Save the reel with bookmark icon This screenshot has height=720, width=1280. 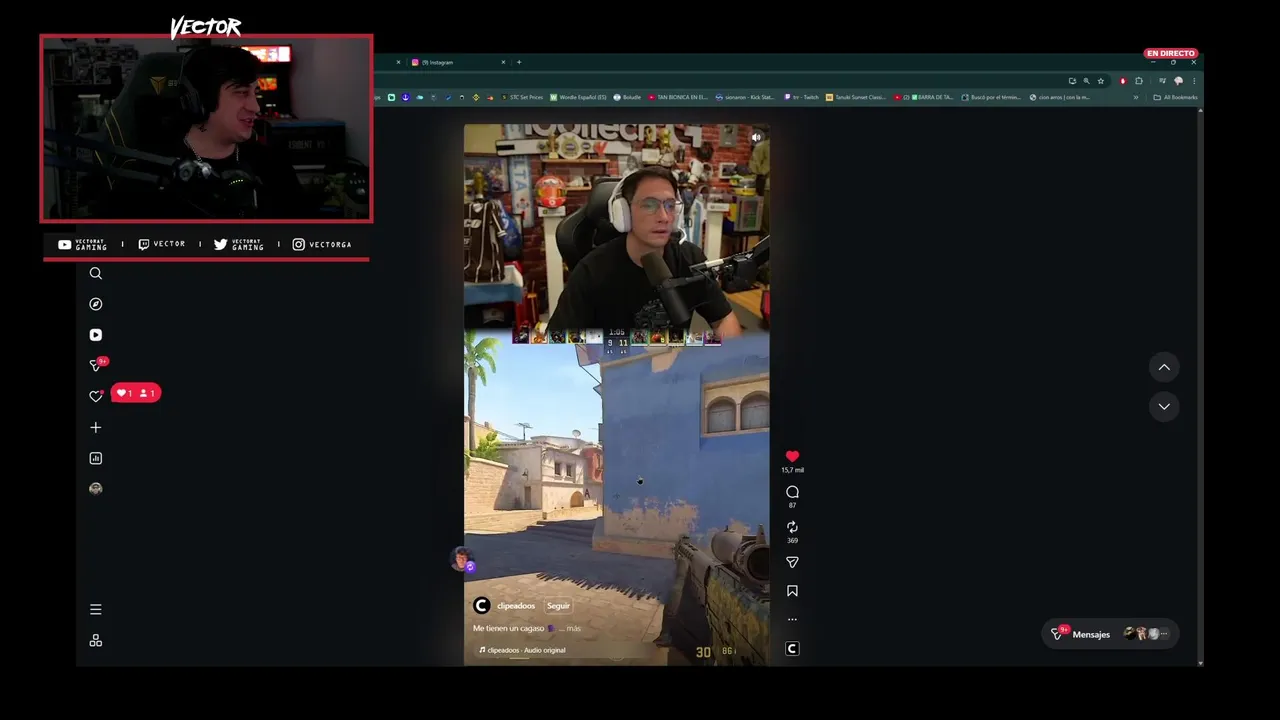coord(792,591)
